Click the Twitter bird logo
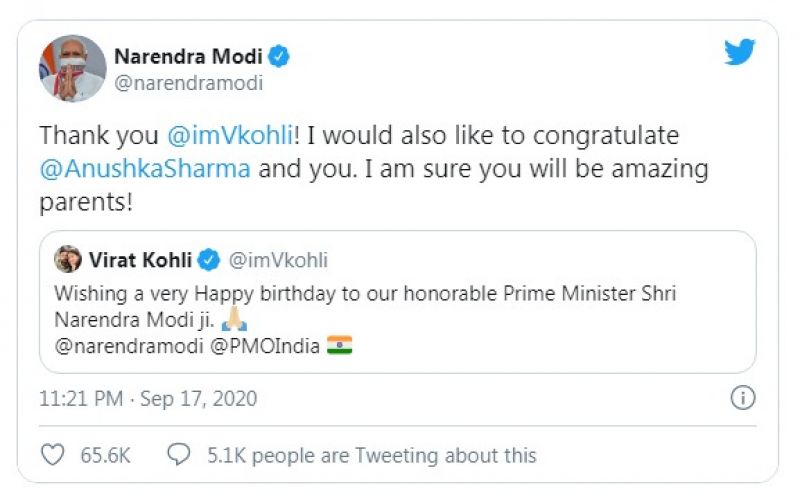The height and width of the screenshot is (500, 800). (740, 52)
